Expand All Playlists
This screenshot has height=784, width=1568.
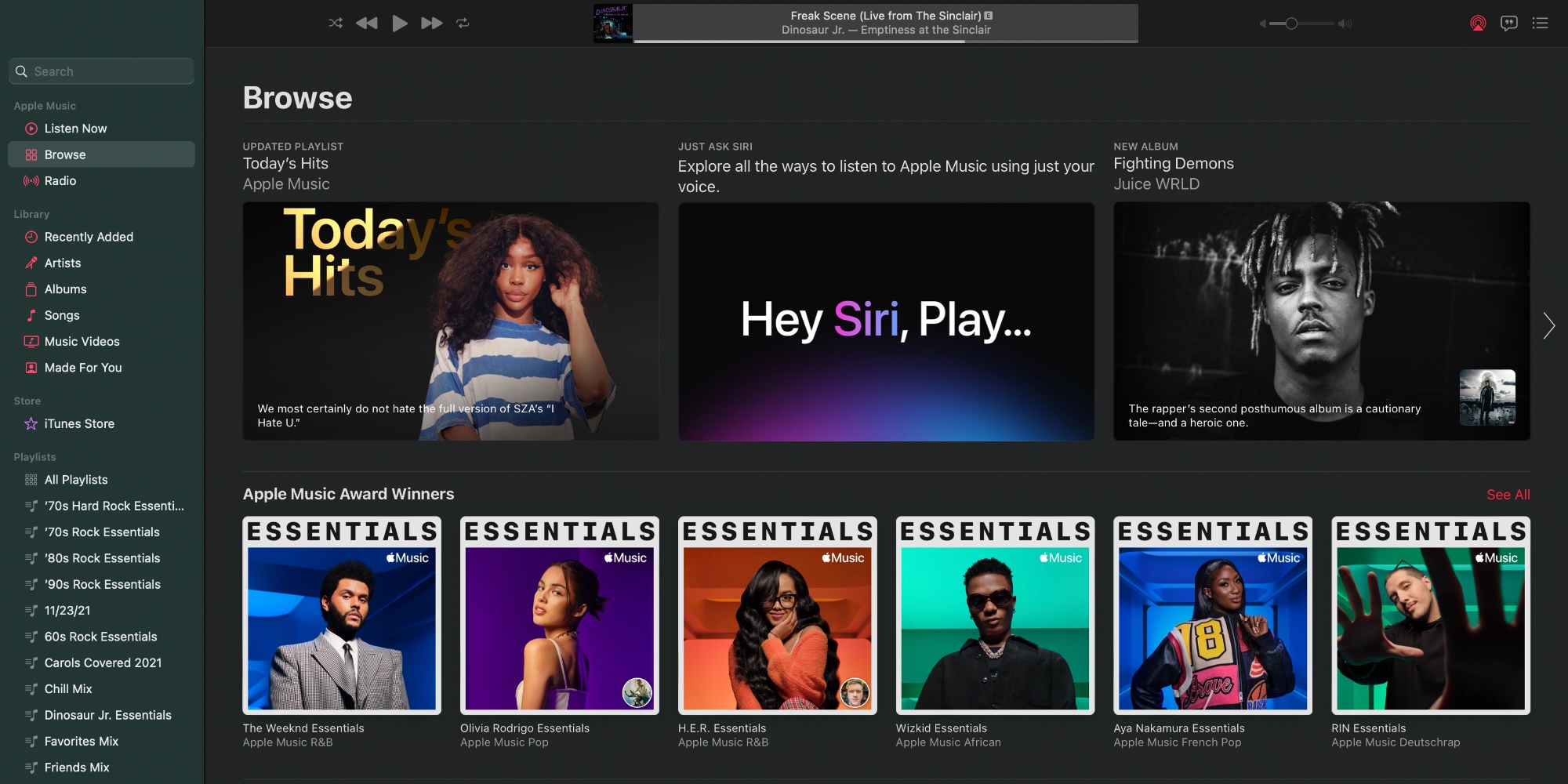point(76,479)
